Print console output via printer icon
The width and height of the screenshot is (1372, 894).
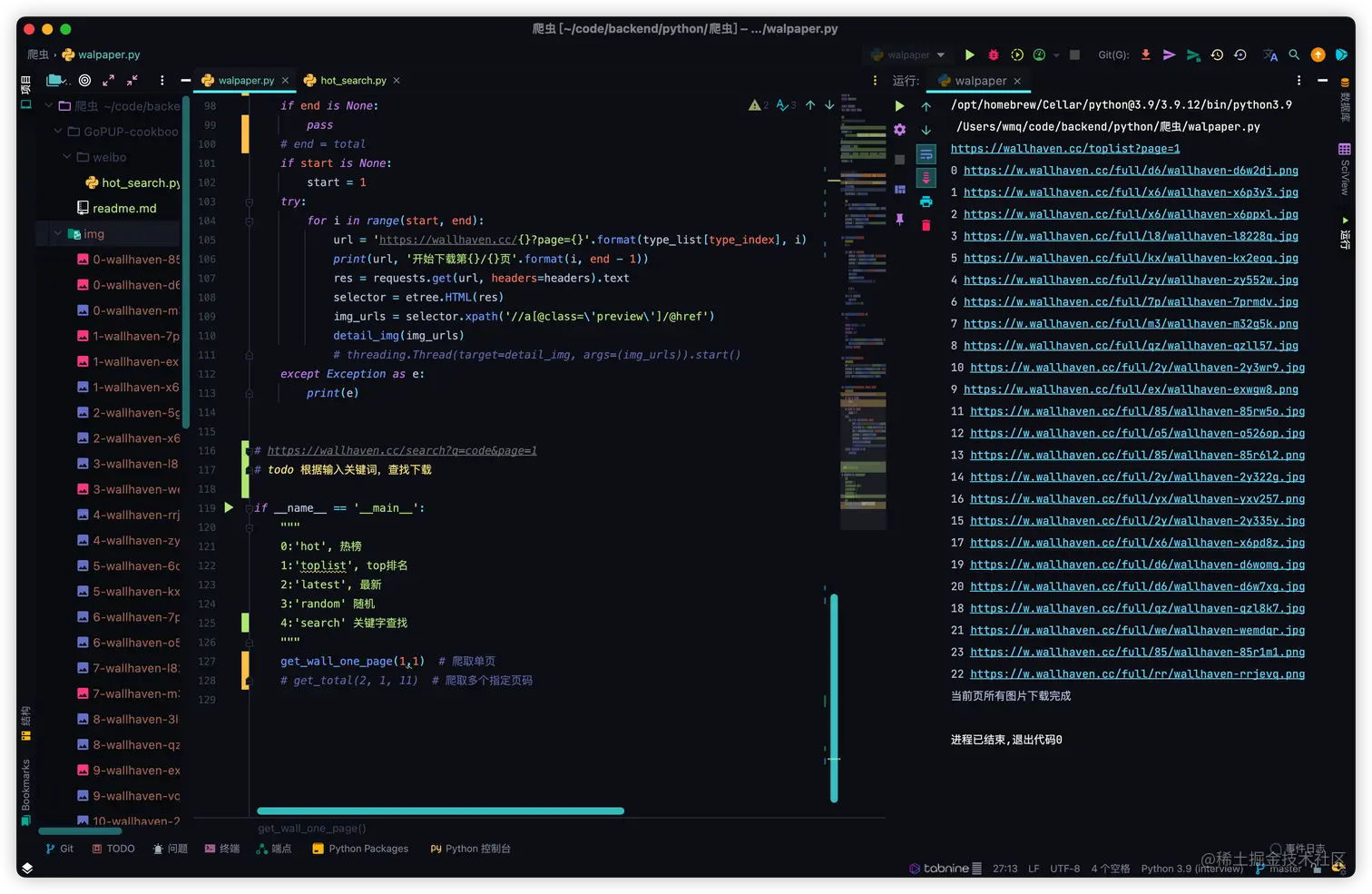[926, 201]
